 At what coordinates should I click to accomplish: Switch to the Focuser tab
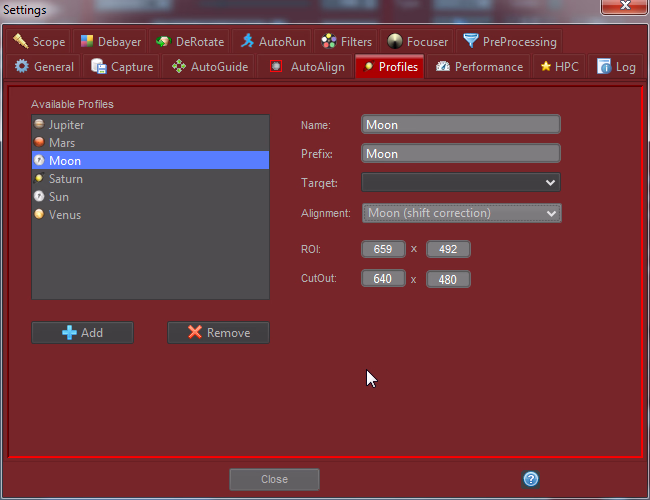[x=418, y=41]
